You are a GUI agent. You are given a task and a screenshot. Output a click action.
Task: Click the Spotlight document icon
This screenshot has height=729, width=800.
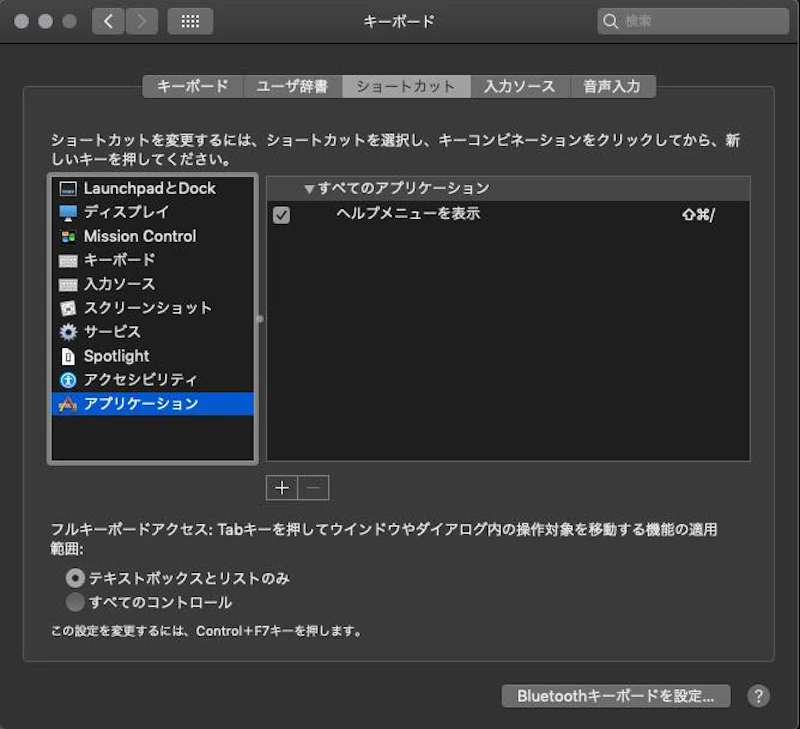coord(68,356)
